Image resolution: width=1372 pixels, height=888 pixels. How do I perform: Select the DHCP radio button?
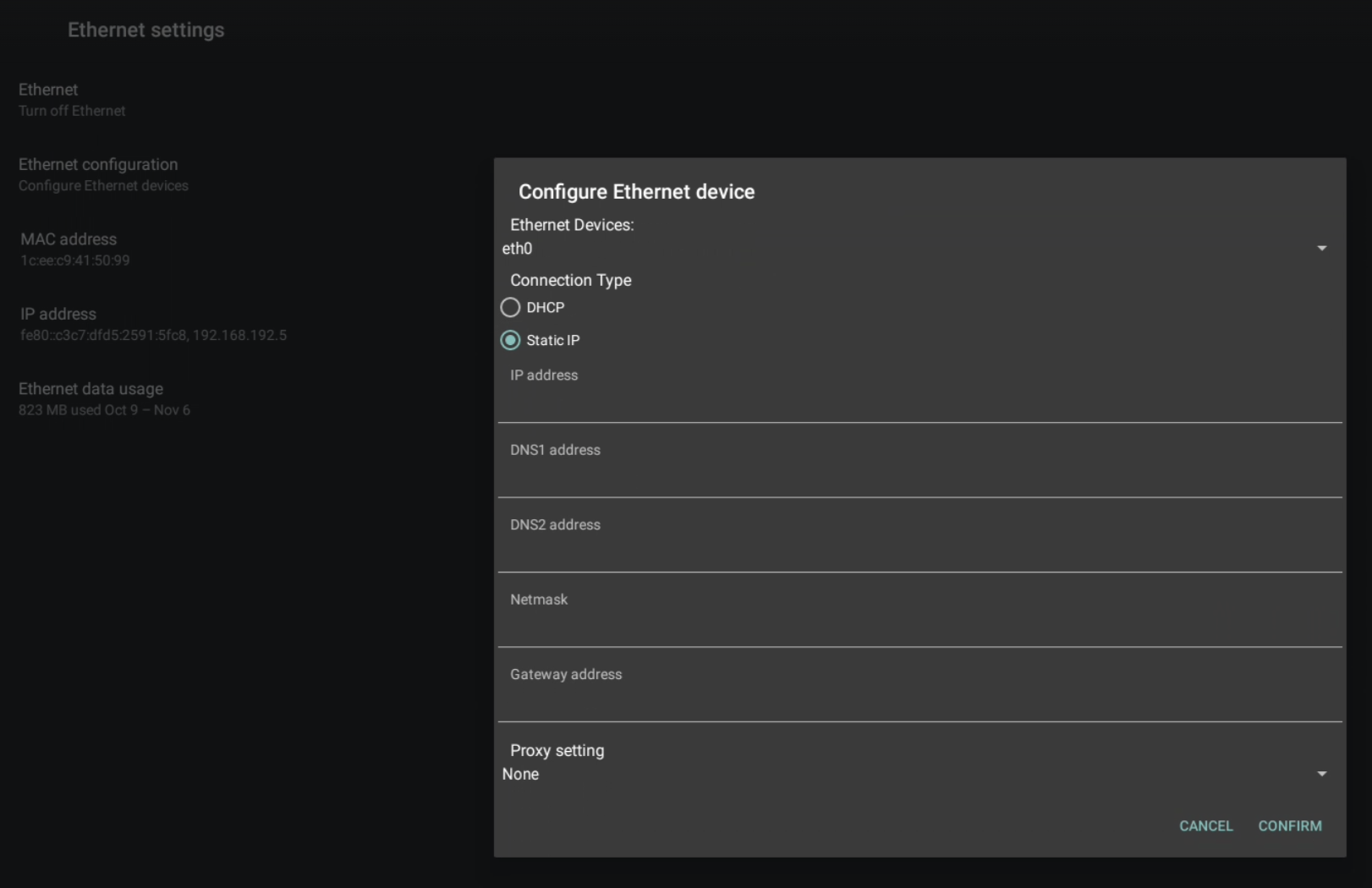click(x=510, y=307)
